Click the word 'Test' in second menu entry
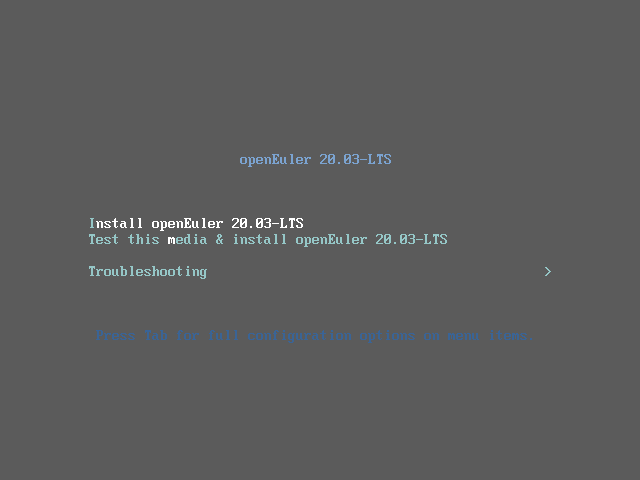 point(104,239)
